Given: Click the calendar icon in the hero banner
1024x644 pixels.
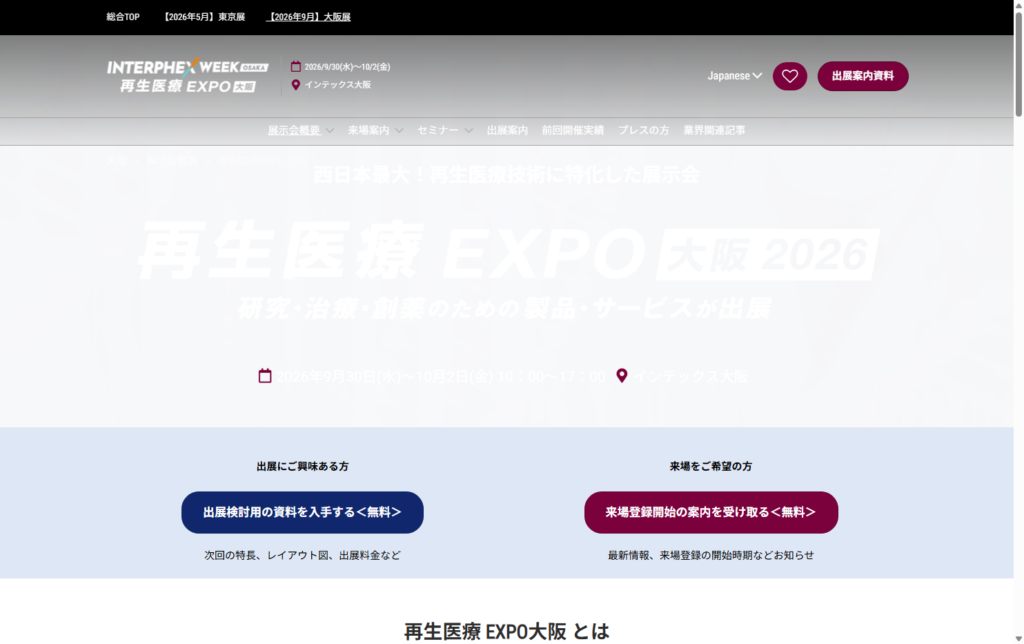Looking at the screenshot, I should tap(265, 376).
